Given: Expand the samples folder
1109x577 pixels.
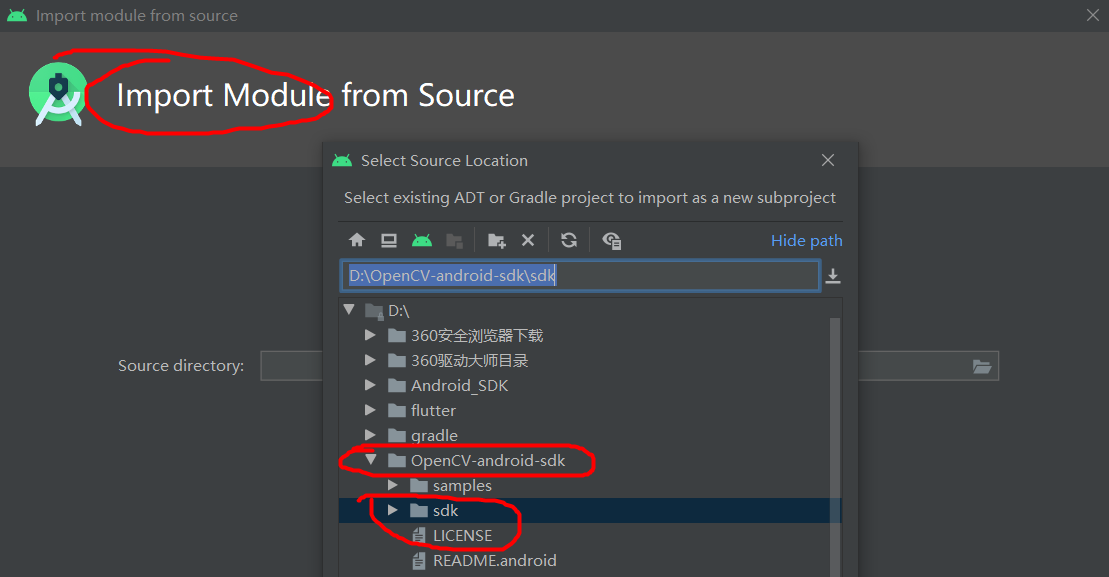Looking at the screenshot, I should point(393,485).
